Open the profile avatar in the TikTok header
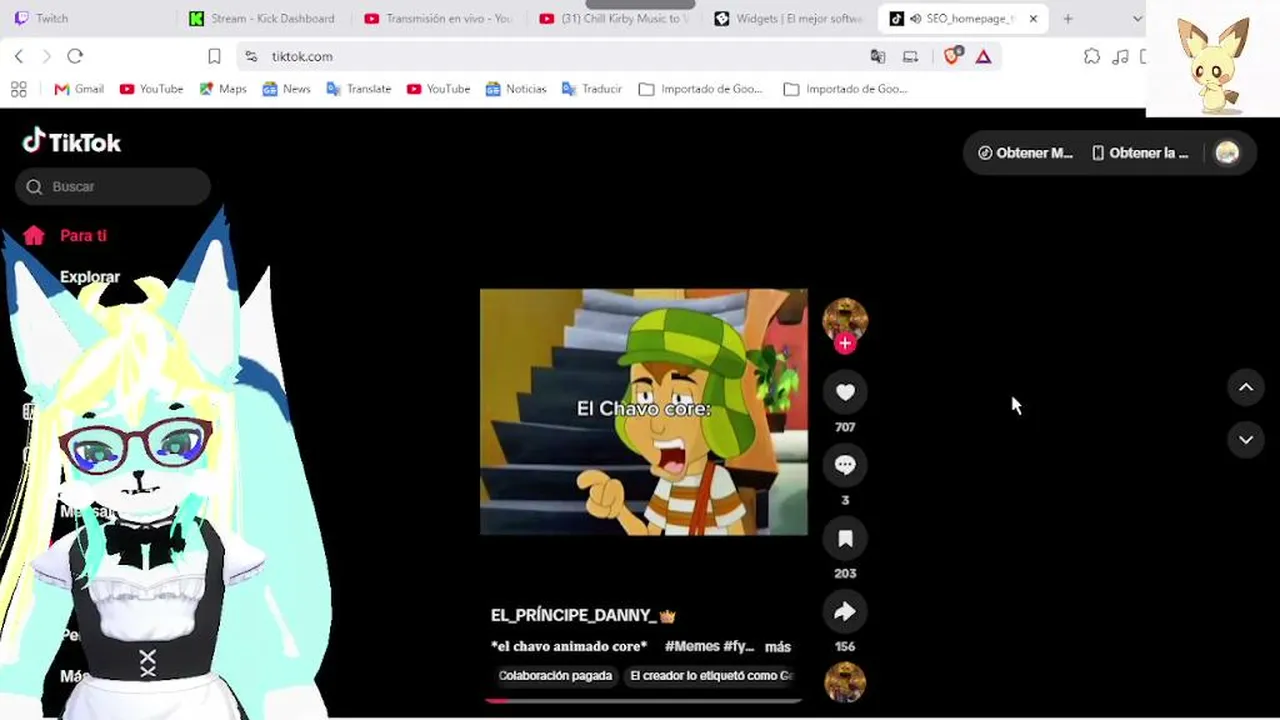This screenshot has height=720, width=1280. (1227, 153)
